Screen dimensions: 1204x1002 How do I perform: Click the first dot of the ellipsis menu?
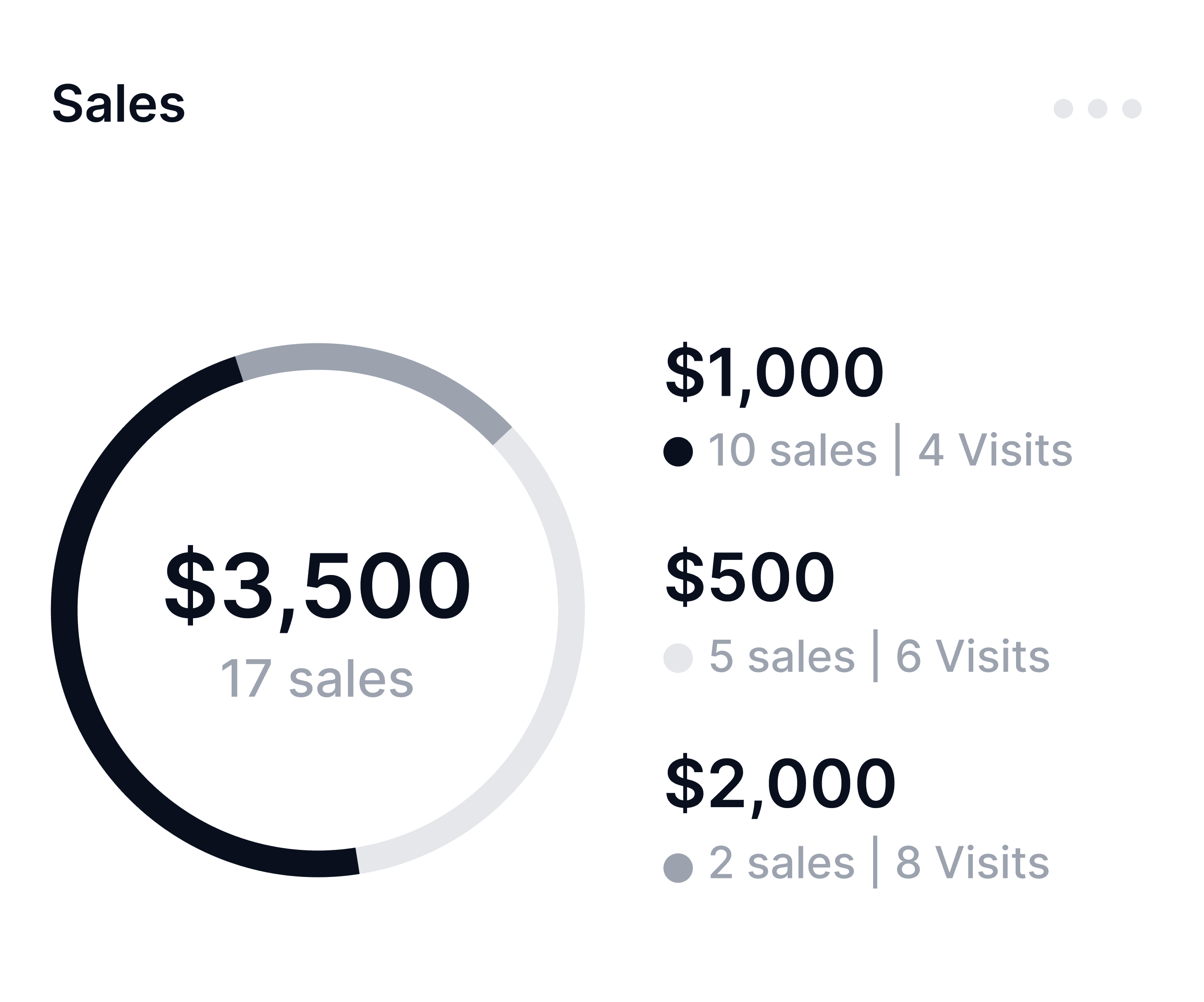1063,108
